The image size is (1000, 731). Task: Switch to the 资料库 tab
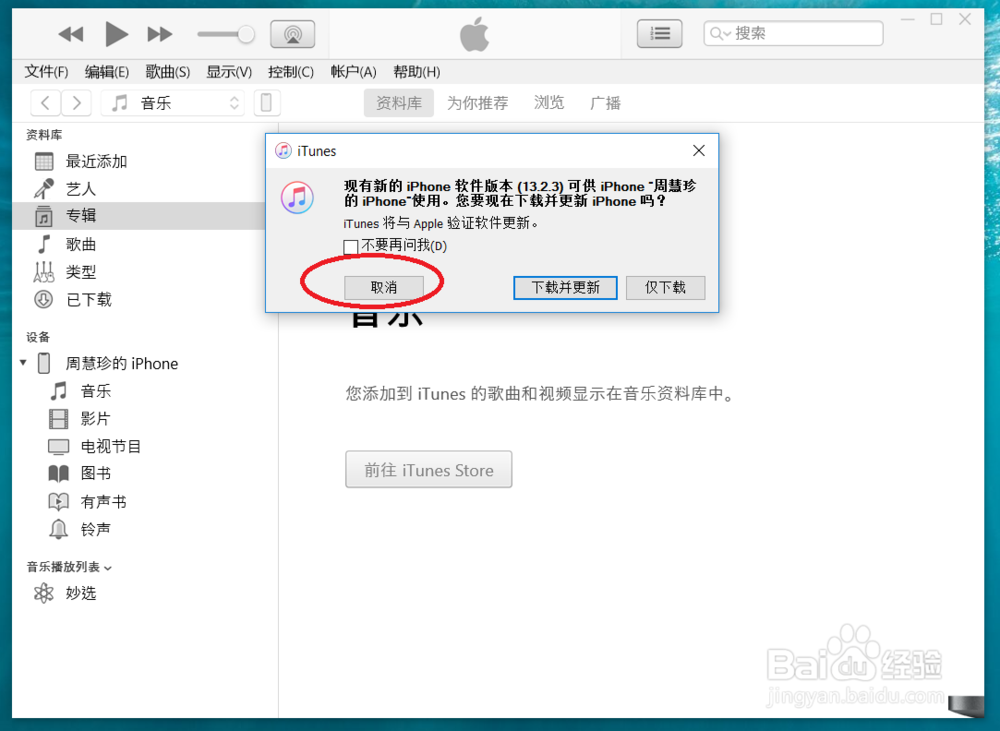click(399, 103)
